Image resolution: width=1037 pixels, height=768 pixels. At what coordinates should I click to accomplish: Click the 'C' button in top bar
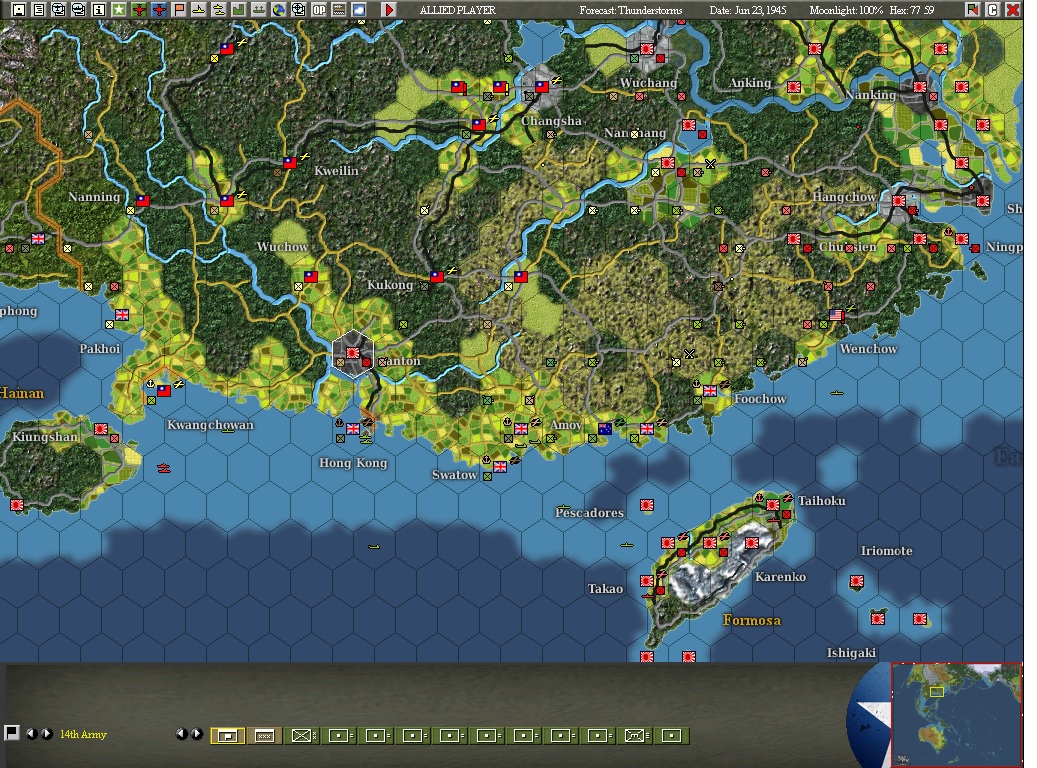(992, 9)
